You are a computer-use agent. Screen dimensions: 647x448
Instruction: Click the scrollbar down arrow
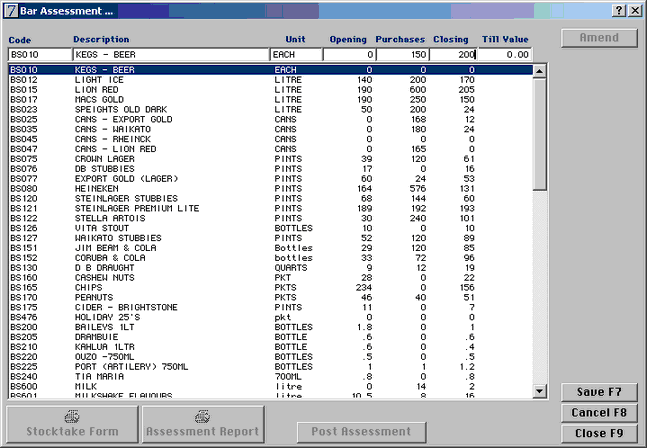[x=539, y=391]
